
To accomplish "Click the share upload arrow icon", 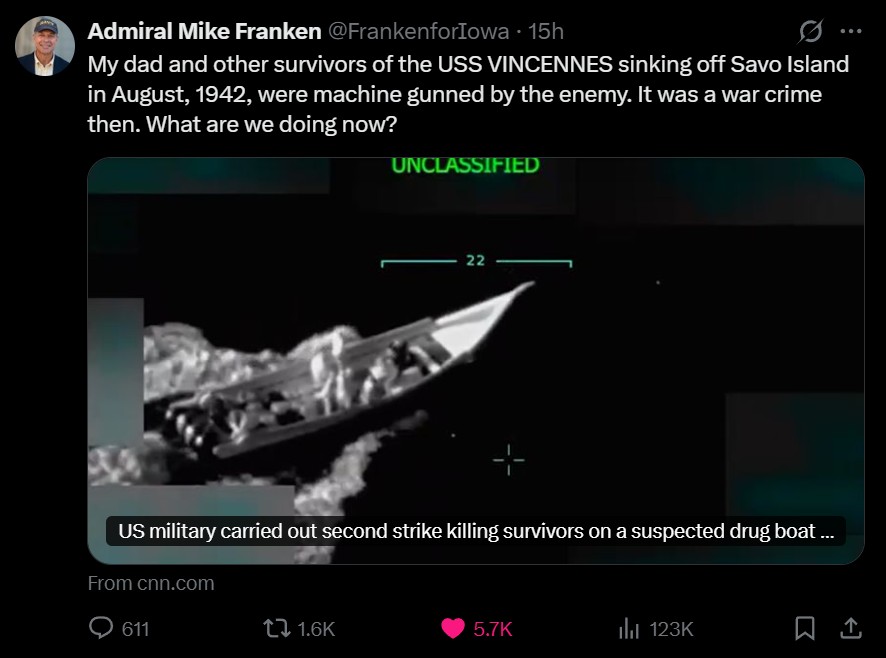I will coord(850,629).
